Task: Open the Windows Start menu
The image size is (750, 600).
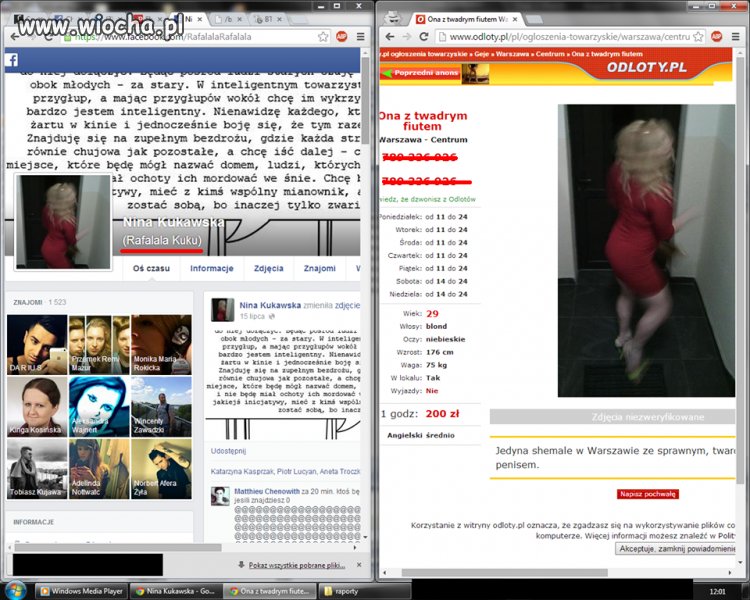Action: pos(15,590)
